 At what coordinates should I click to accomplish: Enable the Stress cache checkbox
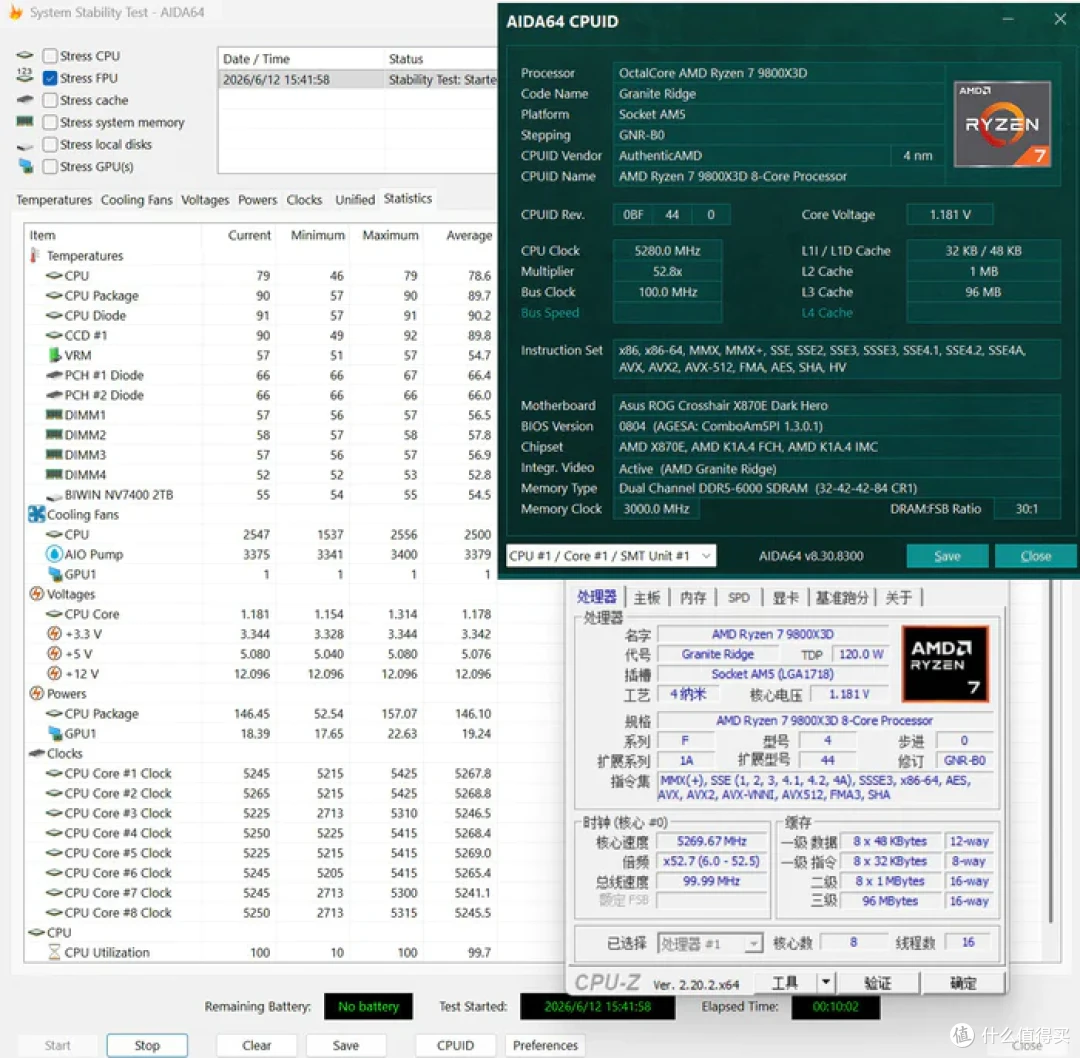pyautogui.click(x=50, y=100)
